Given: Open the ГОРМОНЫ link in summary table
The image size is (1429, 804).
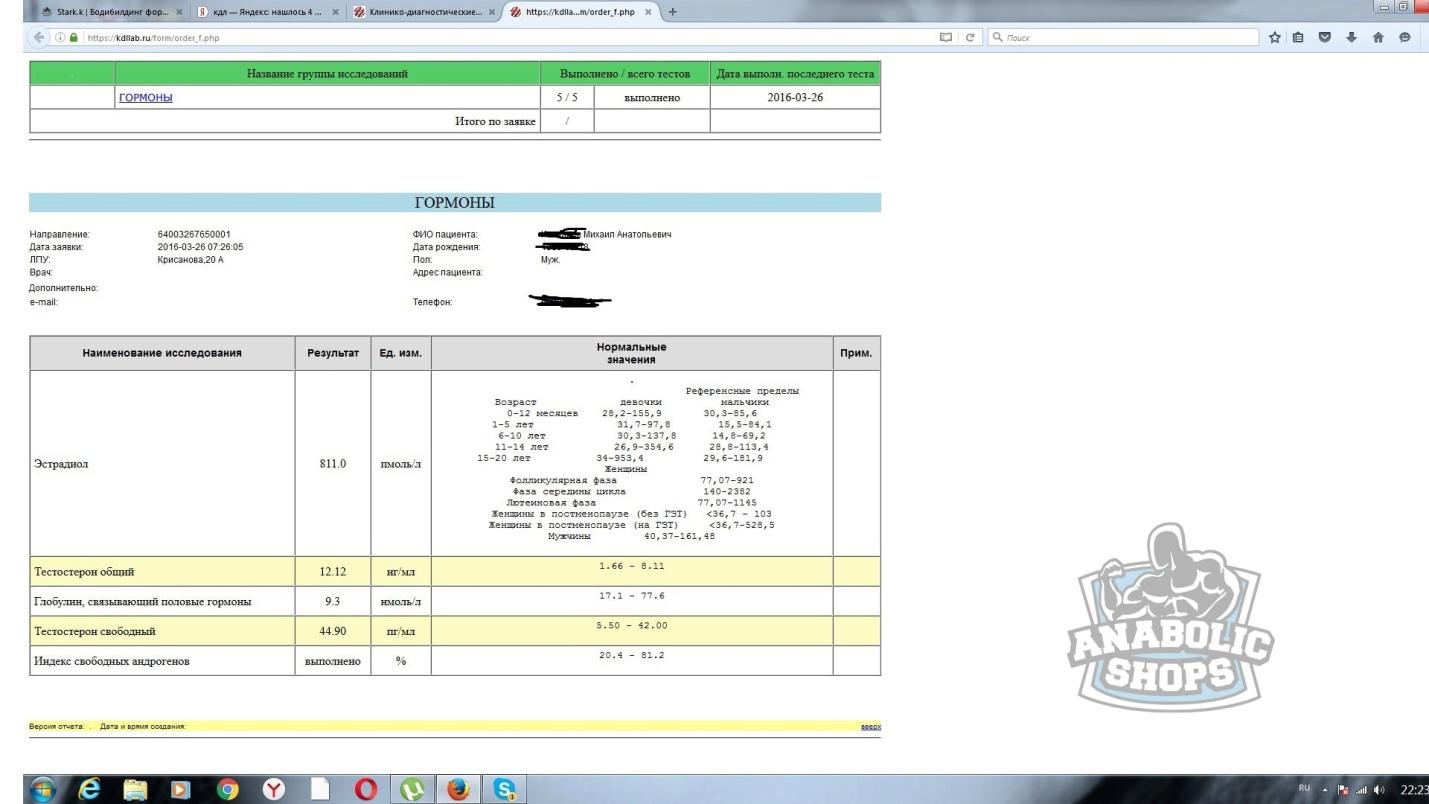Looking at the screenshot, I should [x=145, y=98].
